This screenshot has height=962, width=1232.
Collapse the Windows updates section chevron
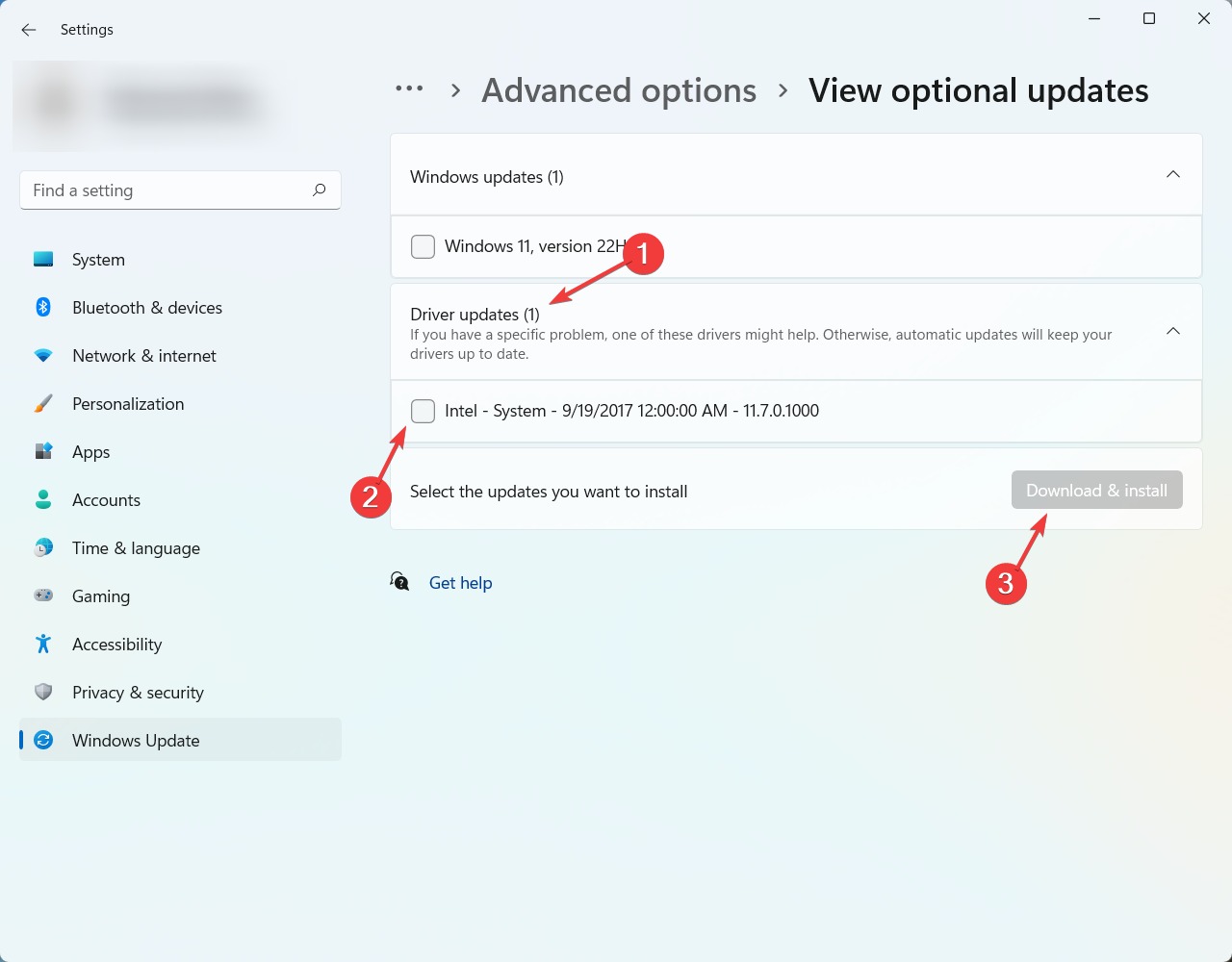pos(1173,175)
